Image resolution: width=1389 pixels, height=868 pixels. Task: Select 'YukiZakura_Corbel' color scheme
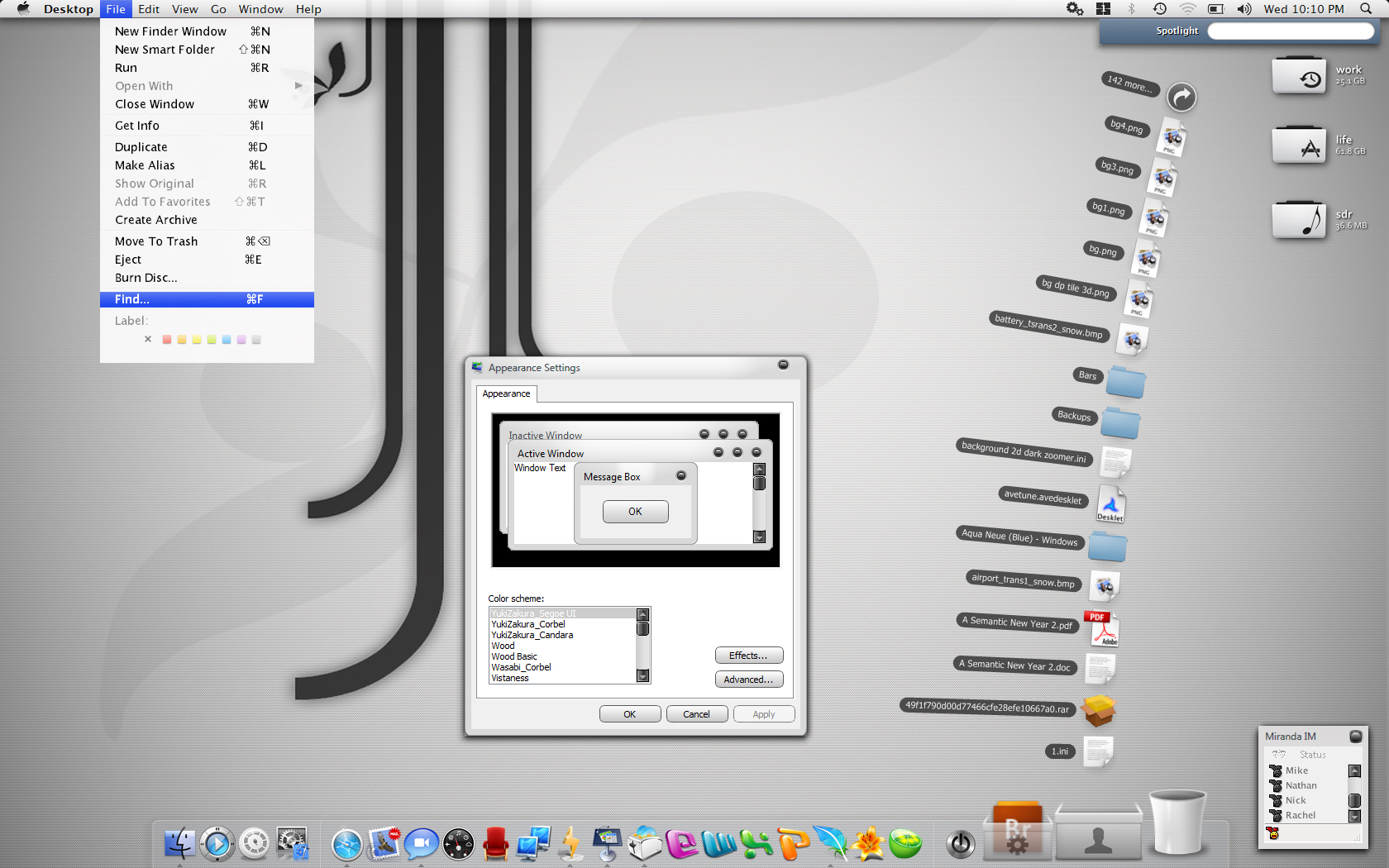click(x=562, y=624)
